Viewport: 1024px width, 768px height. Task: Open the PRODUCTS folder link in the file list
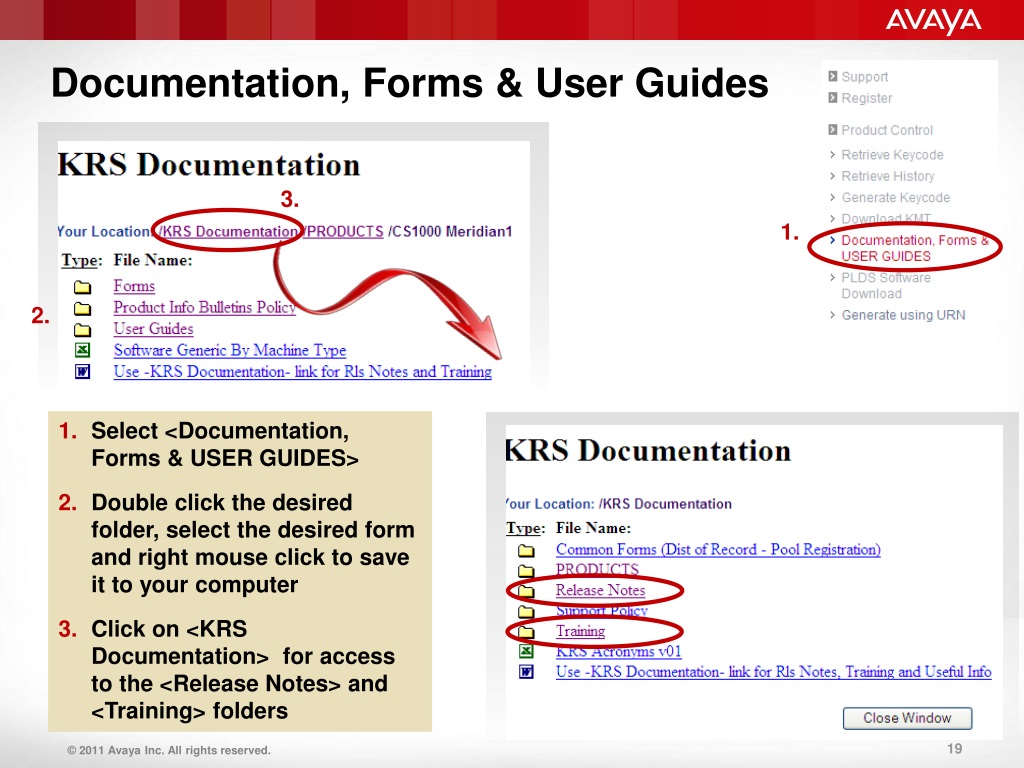tap(597, 569)
